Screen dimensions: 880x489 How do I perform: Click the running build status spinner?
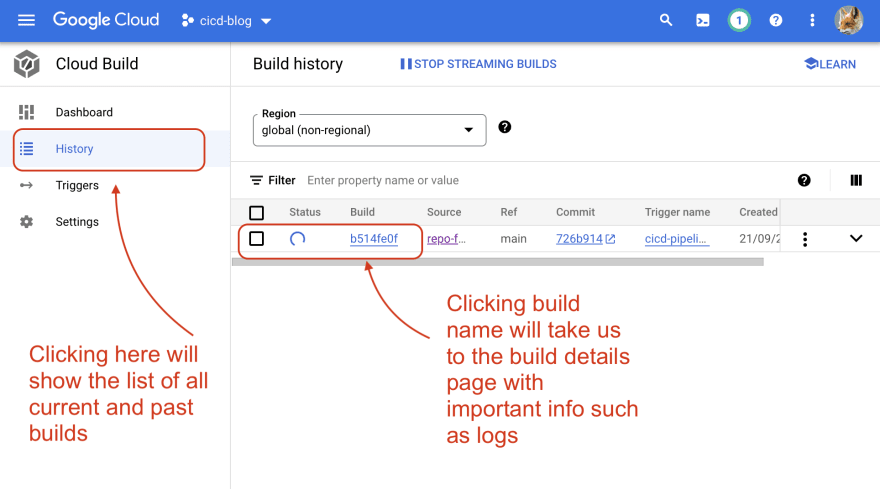click(297, 239)
